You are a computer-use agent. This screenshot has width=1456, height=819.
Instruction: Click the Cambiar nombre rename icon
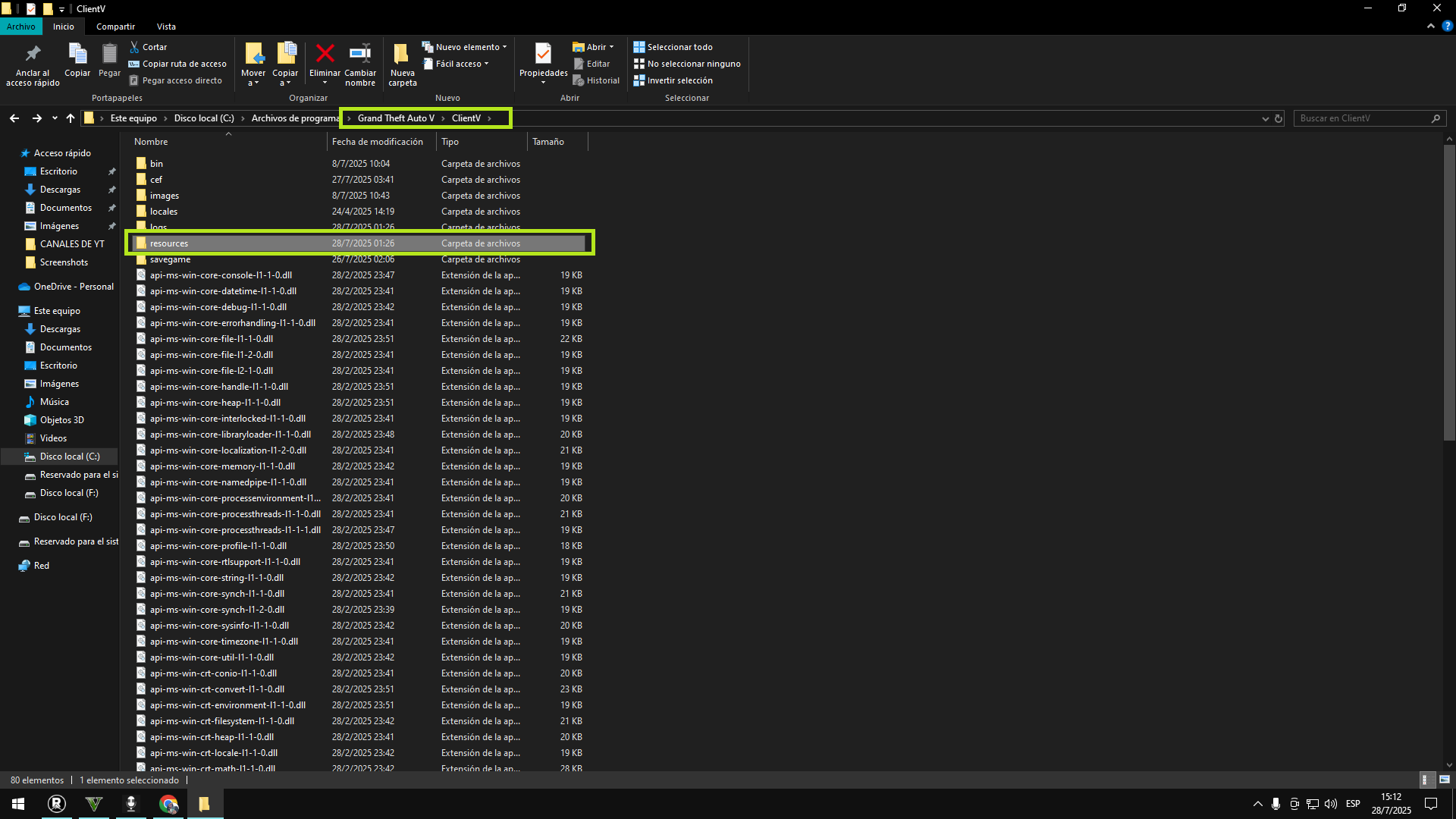tap(359, 54)
